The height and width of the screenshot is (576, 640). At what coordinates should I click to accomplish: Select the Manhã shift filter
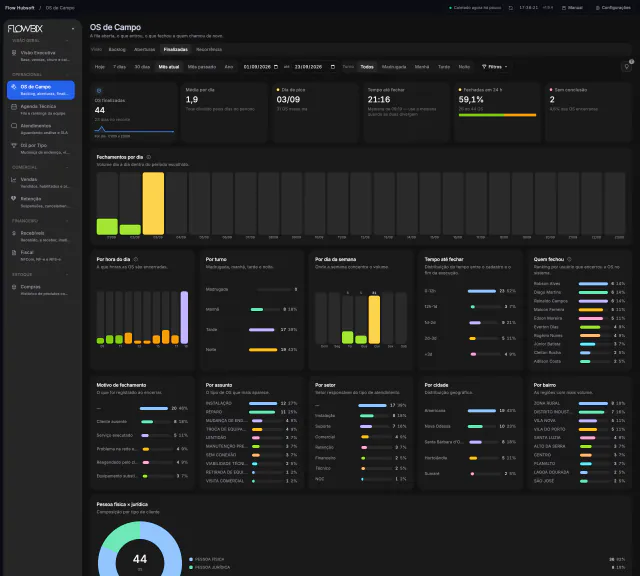(x=422, y=67)
